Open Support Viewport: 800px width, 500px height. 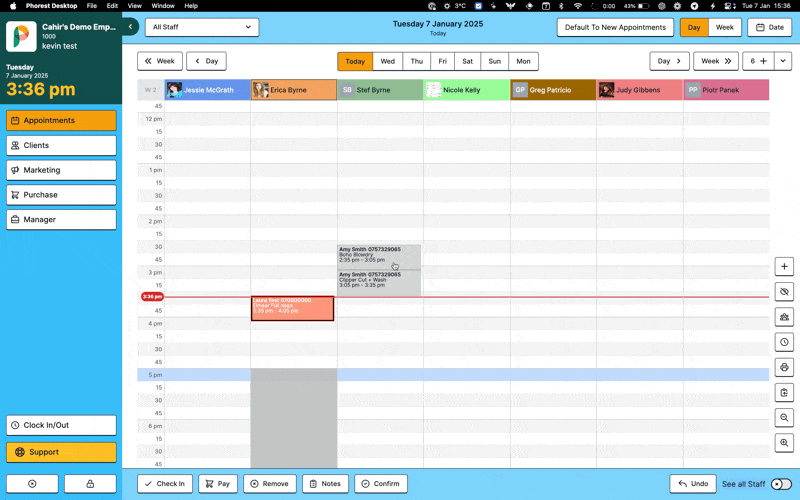(x=61, y=452)
